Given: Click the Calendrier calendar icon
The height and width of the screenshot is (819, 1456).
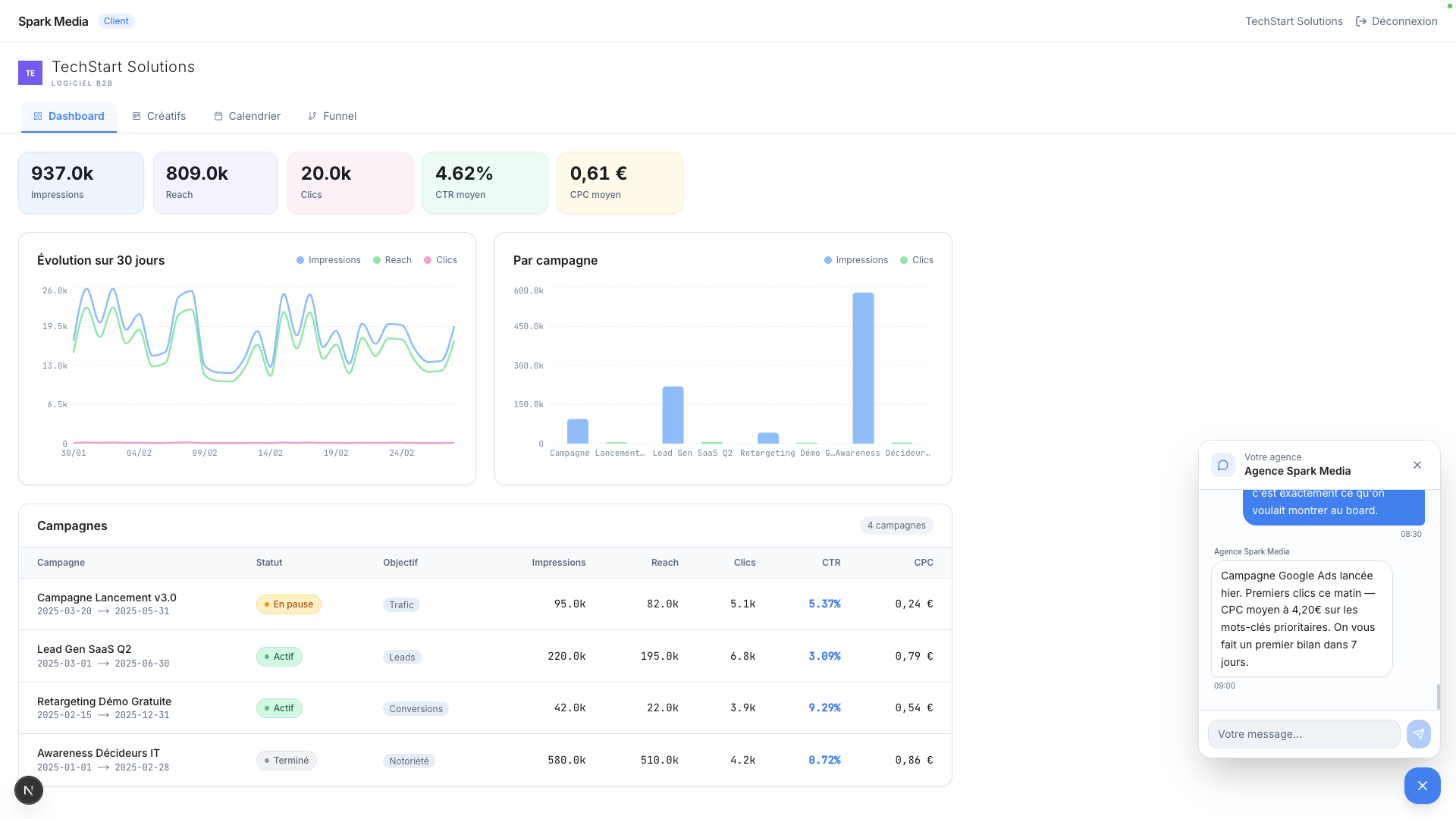Looking at the screenshot, I should [218, 116].
